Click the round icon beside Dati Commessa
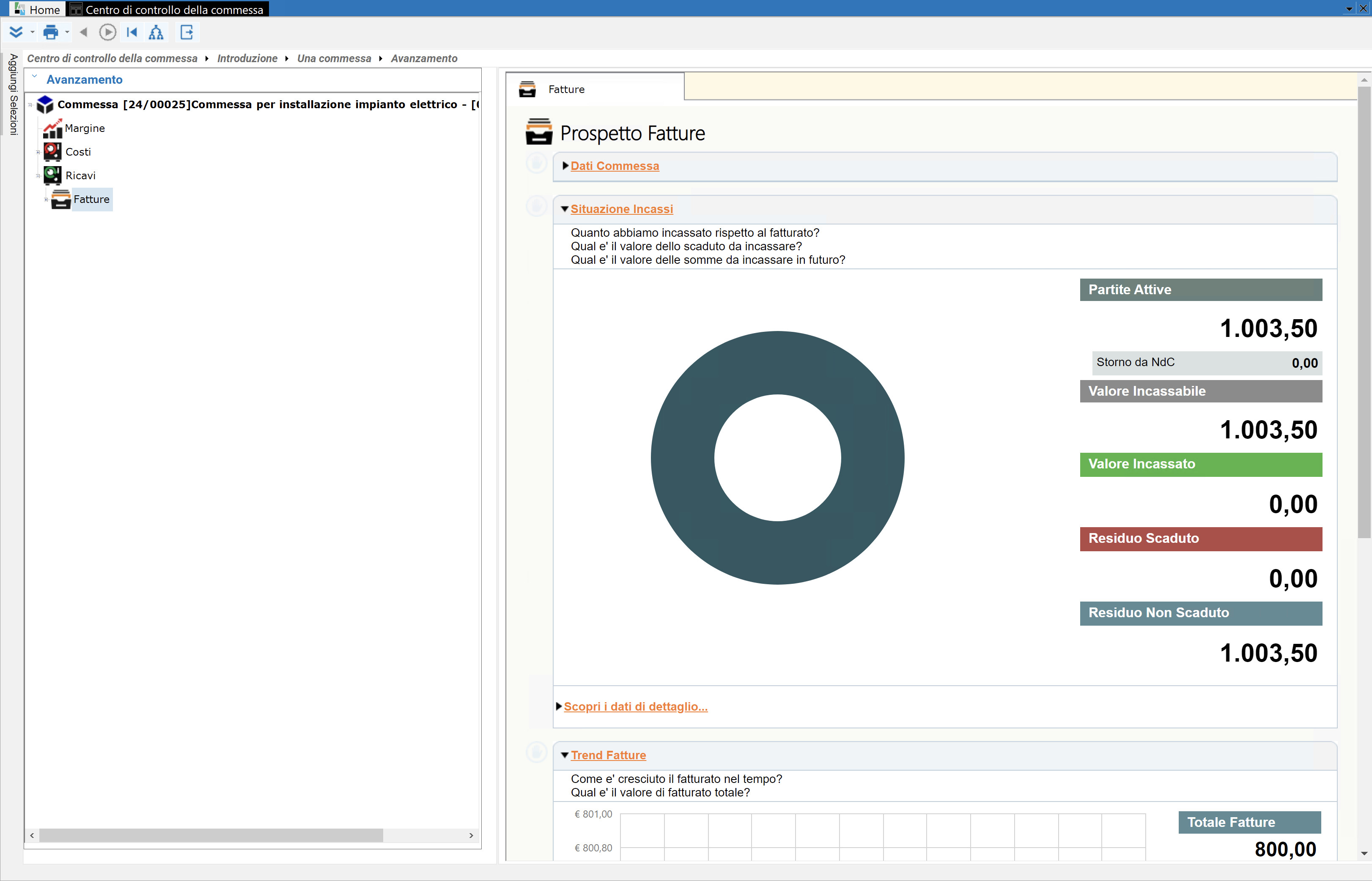This screenshot has width=1372, height=881. pyautogui.click(x=536, y=163)
